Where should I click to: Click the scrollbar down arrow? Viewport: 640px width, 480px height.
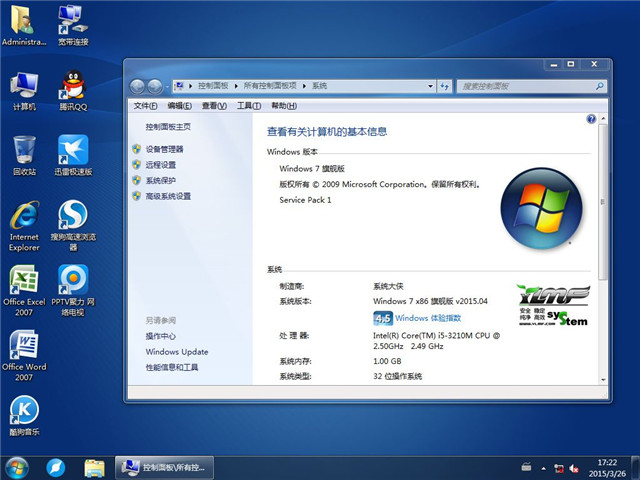(x=603, y=379)
